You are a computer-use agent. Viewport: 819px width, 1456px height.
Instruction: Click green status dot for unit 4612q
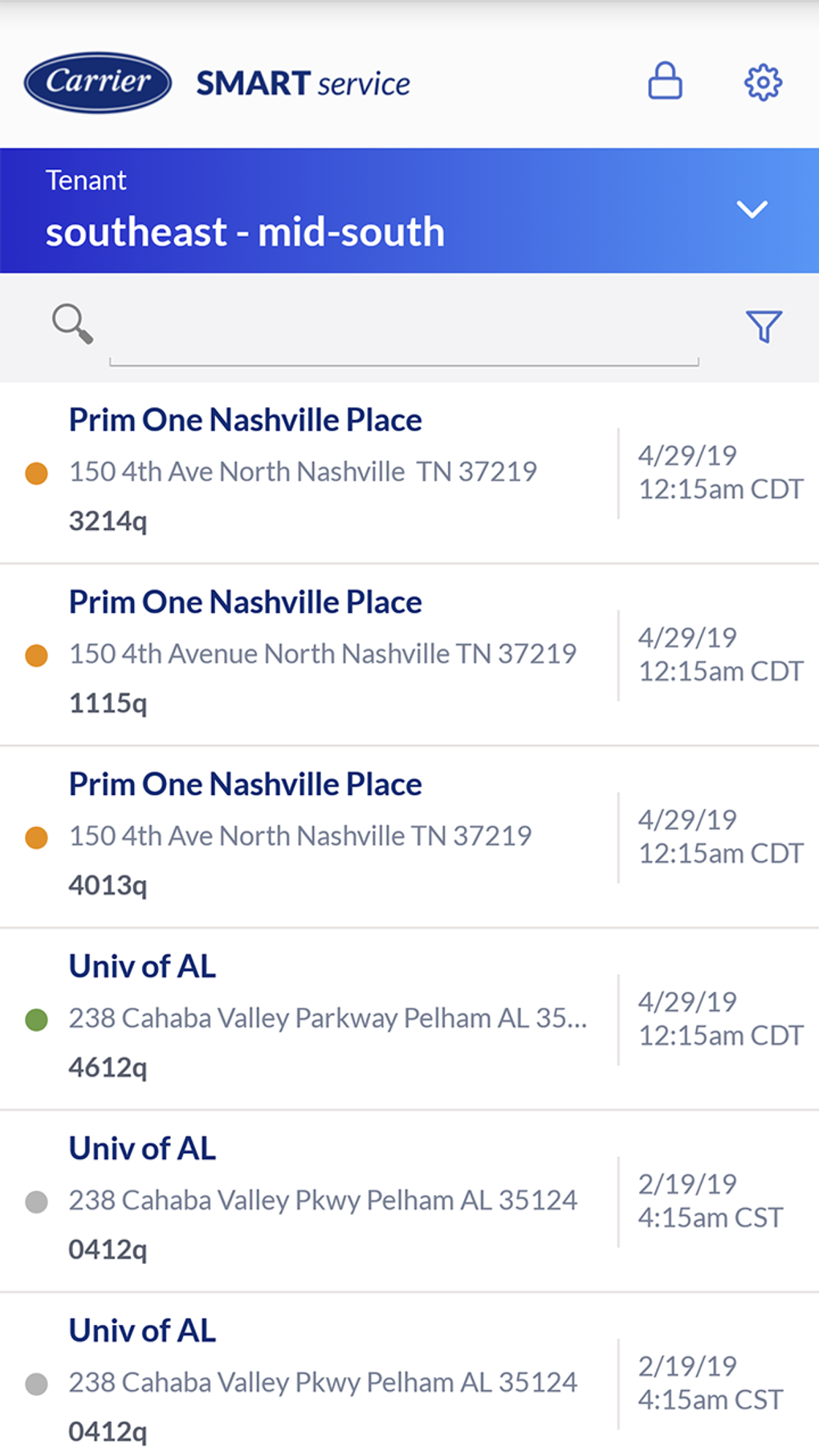point(36,1020)
